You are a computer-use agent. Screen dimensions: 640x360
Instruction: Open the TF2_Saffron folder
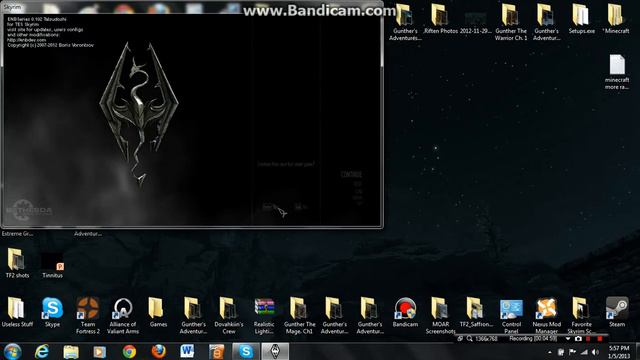[x=476, y=312]
